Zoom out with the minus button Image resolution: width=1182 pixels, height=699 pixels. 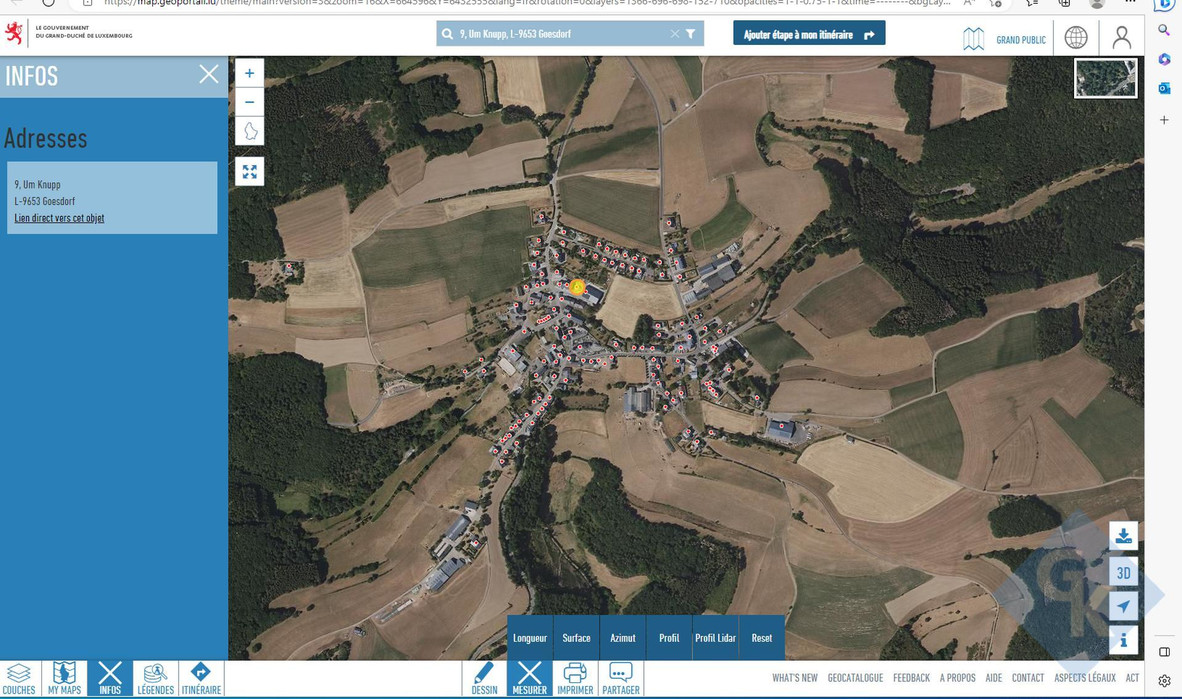(x=249, y=102)
